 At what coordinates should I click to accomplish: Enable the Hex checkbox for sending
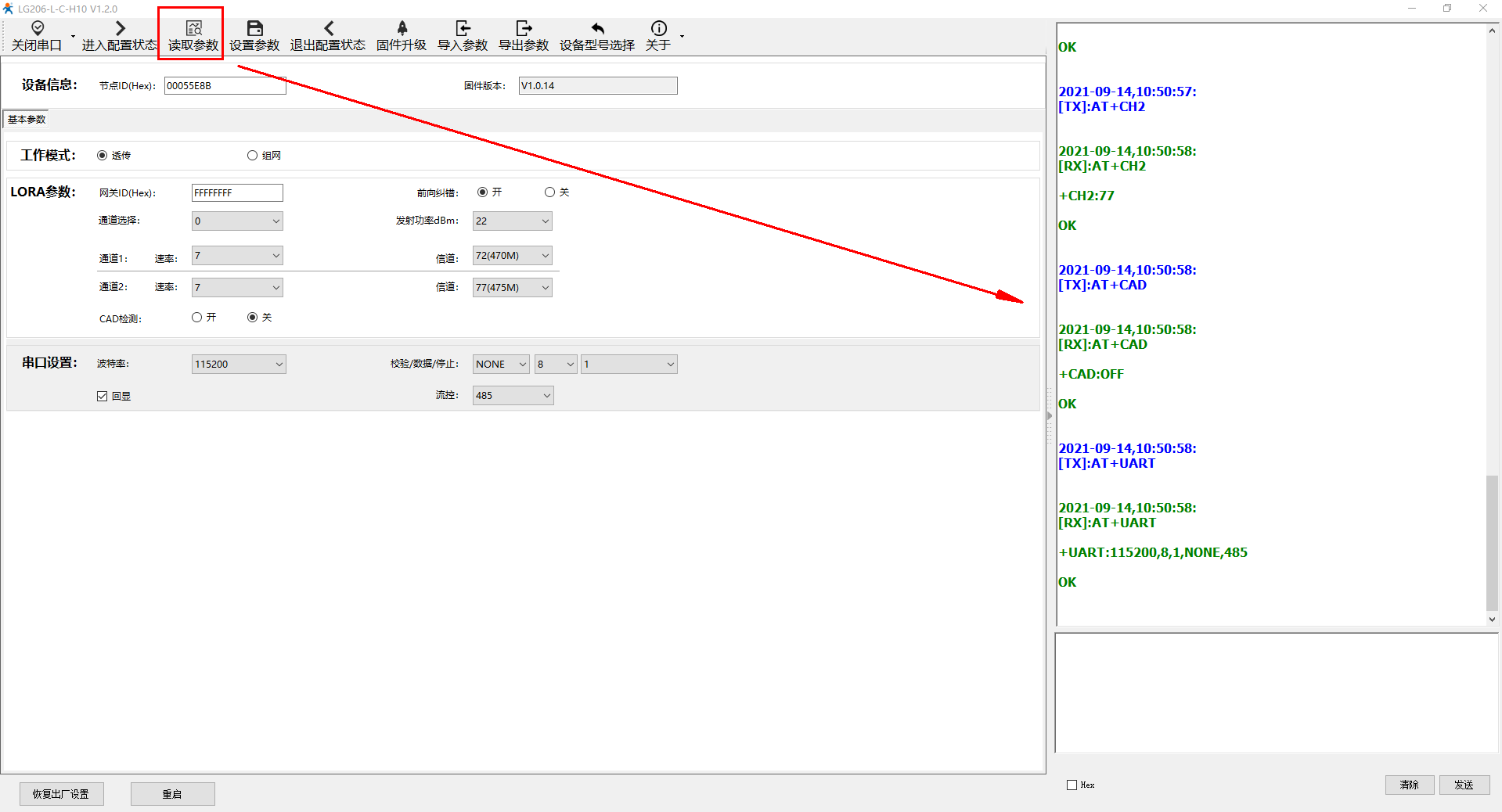1072,785
